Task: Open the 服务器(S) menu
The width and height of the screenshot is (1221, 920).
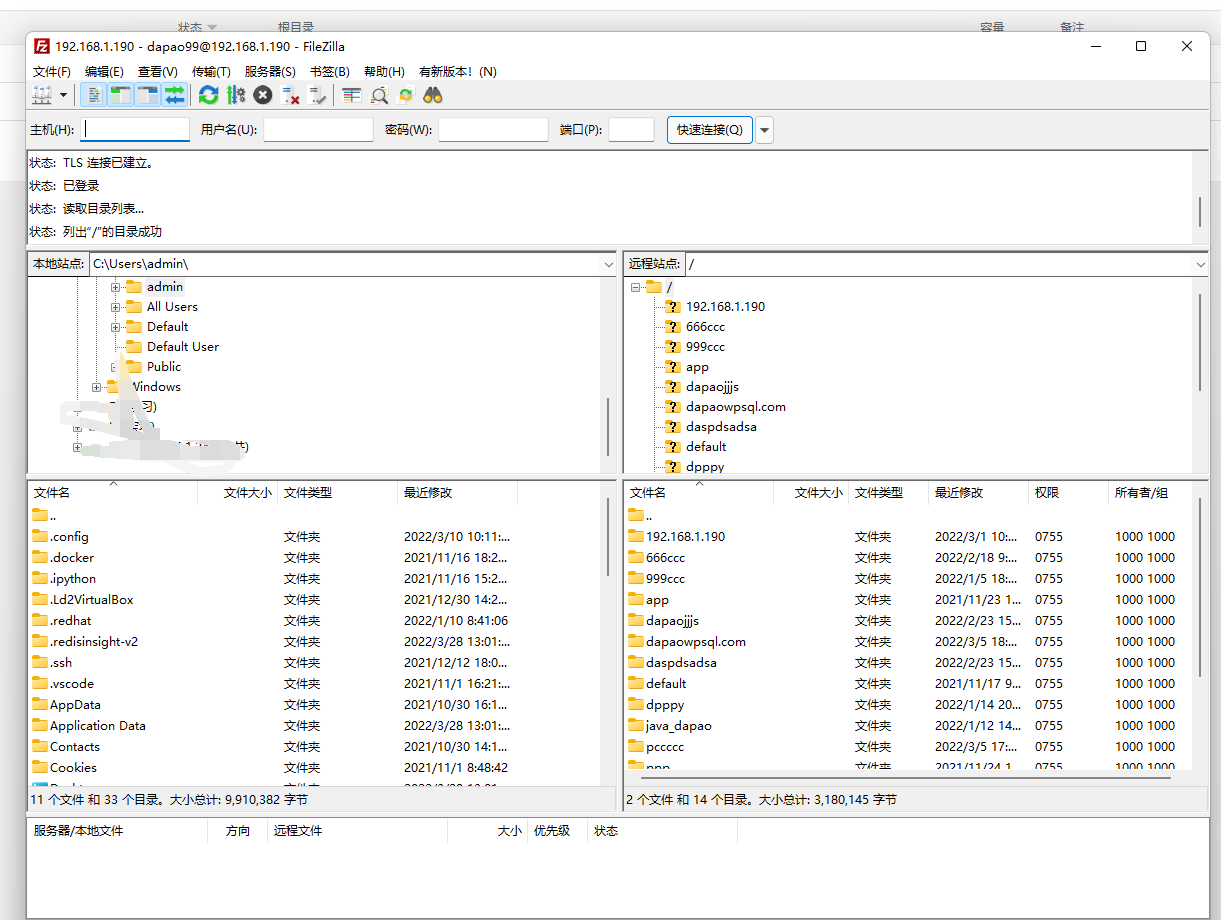Action: (270, 72)
